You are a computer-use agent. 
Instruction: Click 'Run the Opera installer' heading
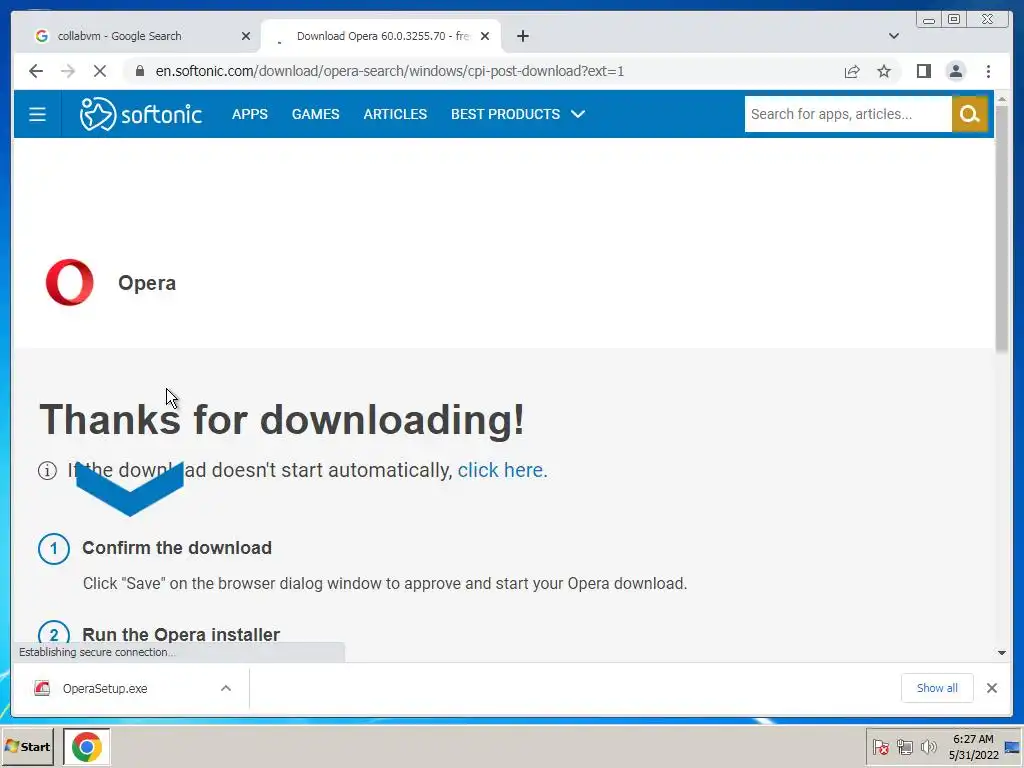coord(181,634)
